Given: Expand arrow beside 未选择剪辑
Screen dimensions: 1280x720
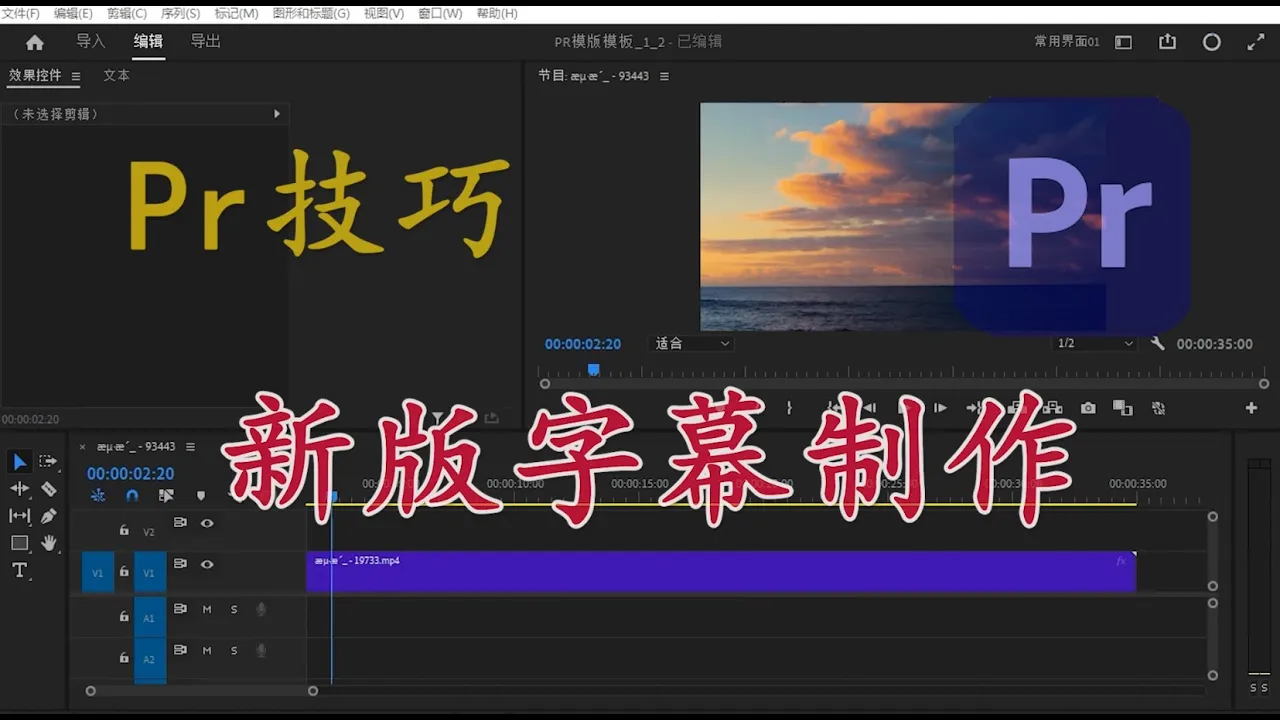Looking at the screenshot, I should (277, 114).
